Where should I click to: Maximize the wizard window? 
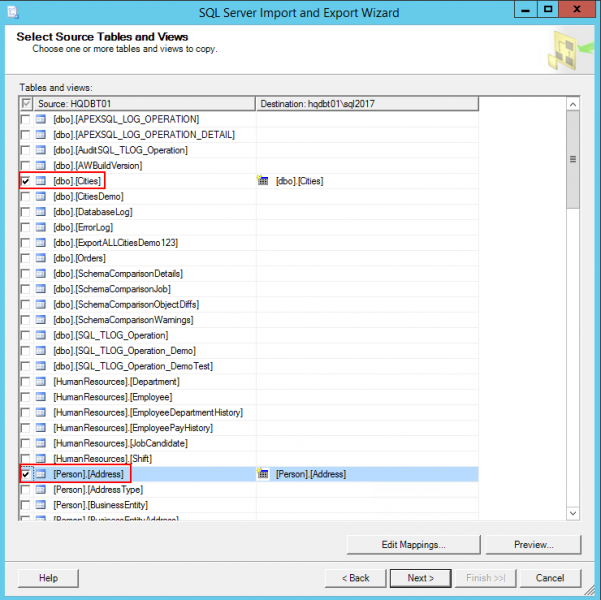pos(548,9)
